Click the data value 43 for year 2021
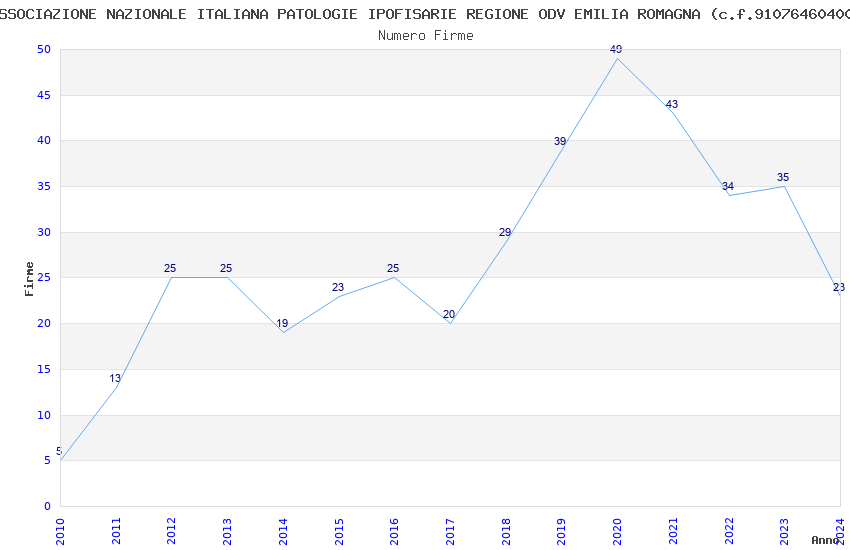Screen dimensions: 850x550 672,104
